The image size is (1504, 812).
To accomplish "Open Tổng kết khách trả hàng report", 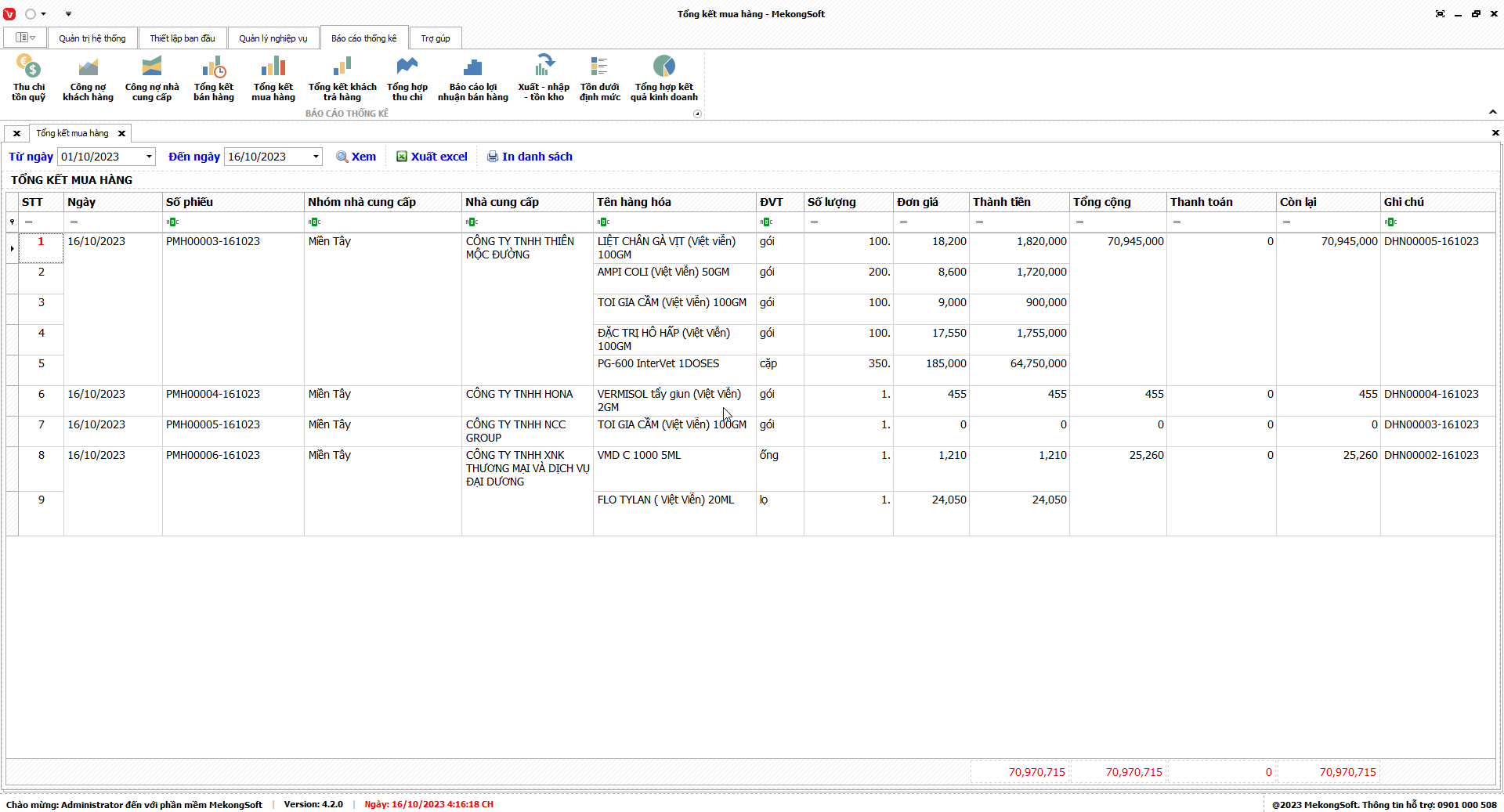I will [342, 78].
